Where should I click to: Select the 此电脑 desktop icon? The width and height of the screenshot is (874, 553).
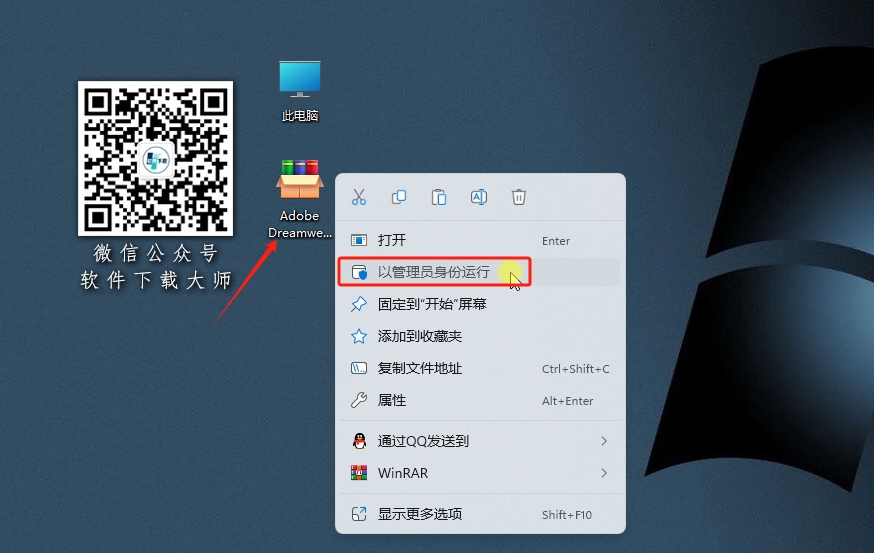(x=300, y=91)
